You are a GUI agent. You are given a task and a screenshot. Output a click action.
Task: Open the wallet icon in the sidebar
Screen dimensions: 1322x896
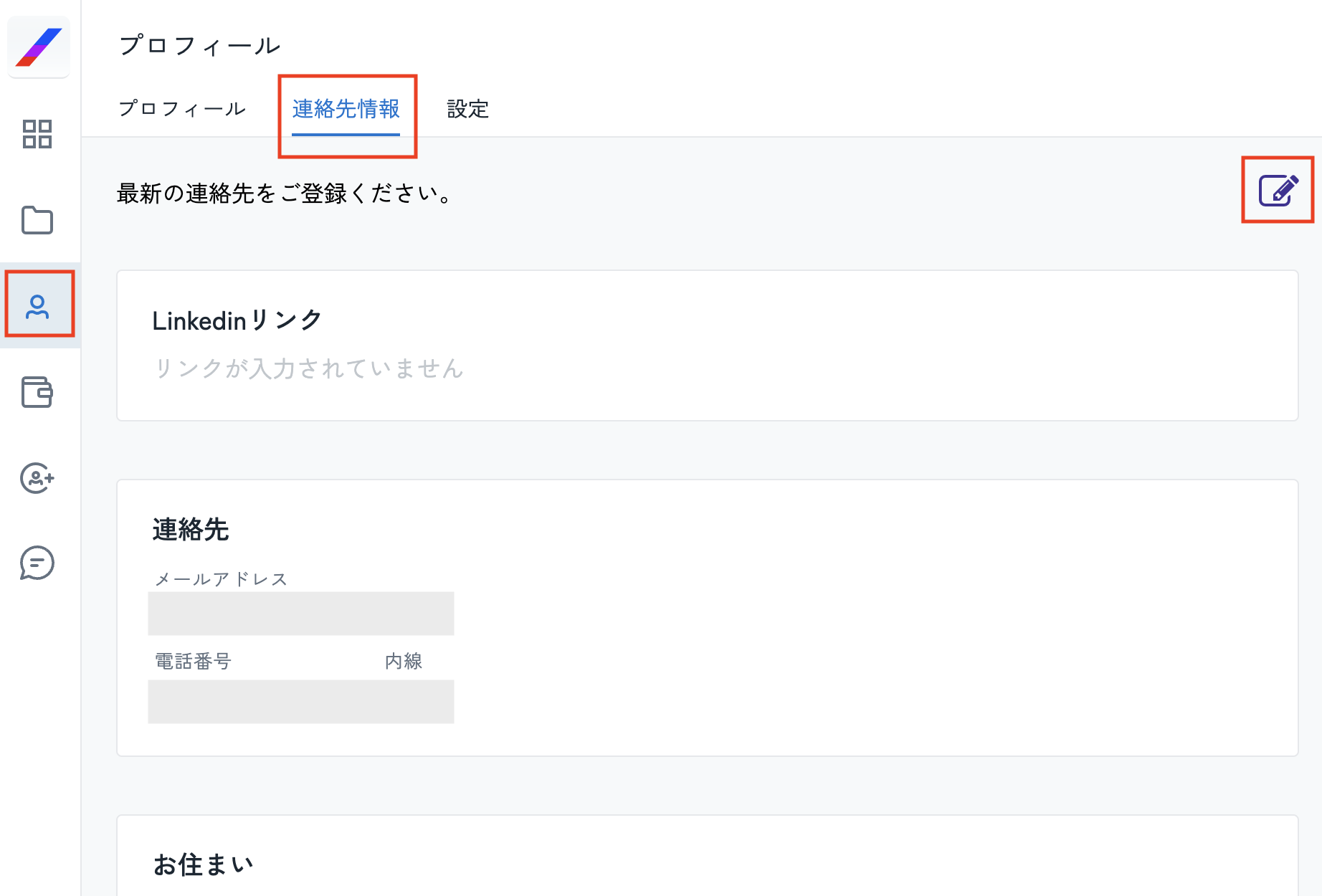pyautogui.click(x=37, y=392)
